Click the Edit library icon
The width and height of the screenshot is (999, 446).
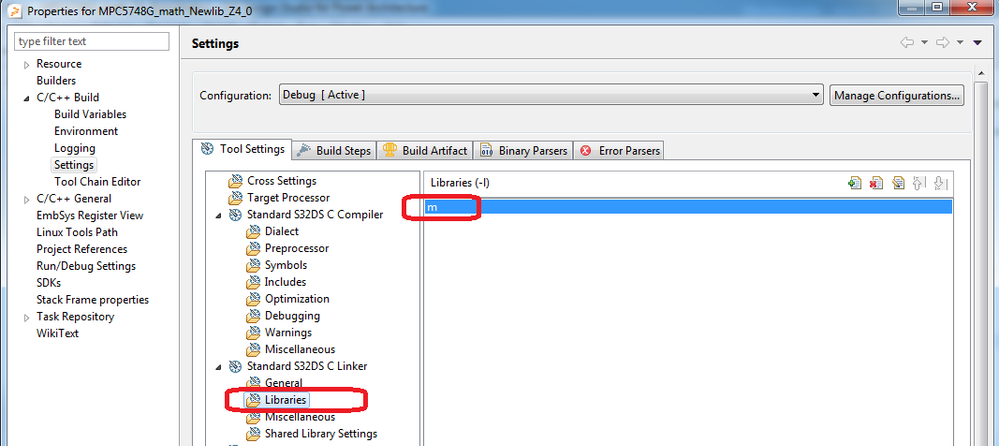pyautogui.click(x=898, y=183)
